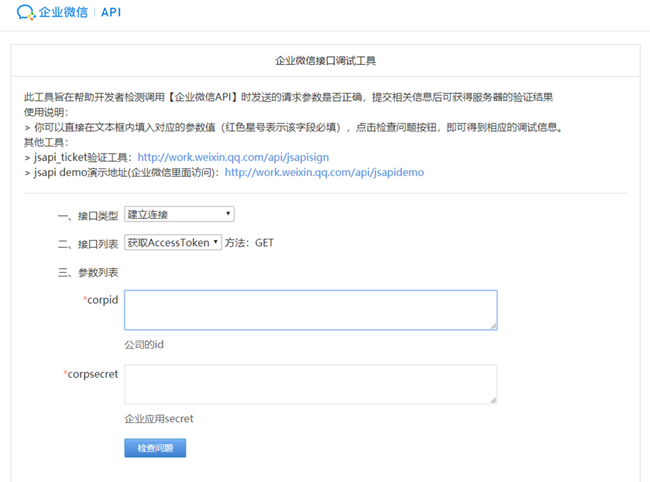The width and height of the screenshot is (650, 482).
Task: Click the *corpsecret field label
Action: pyautogui.click(x=91, y=374)
